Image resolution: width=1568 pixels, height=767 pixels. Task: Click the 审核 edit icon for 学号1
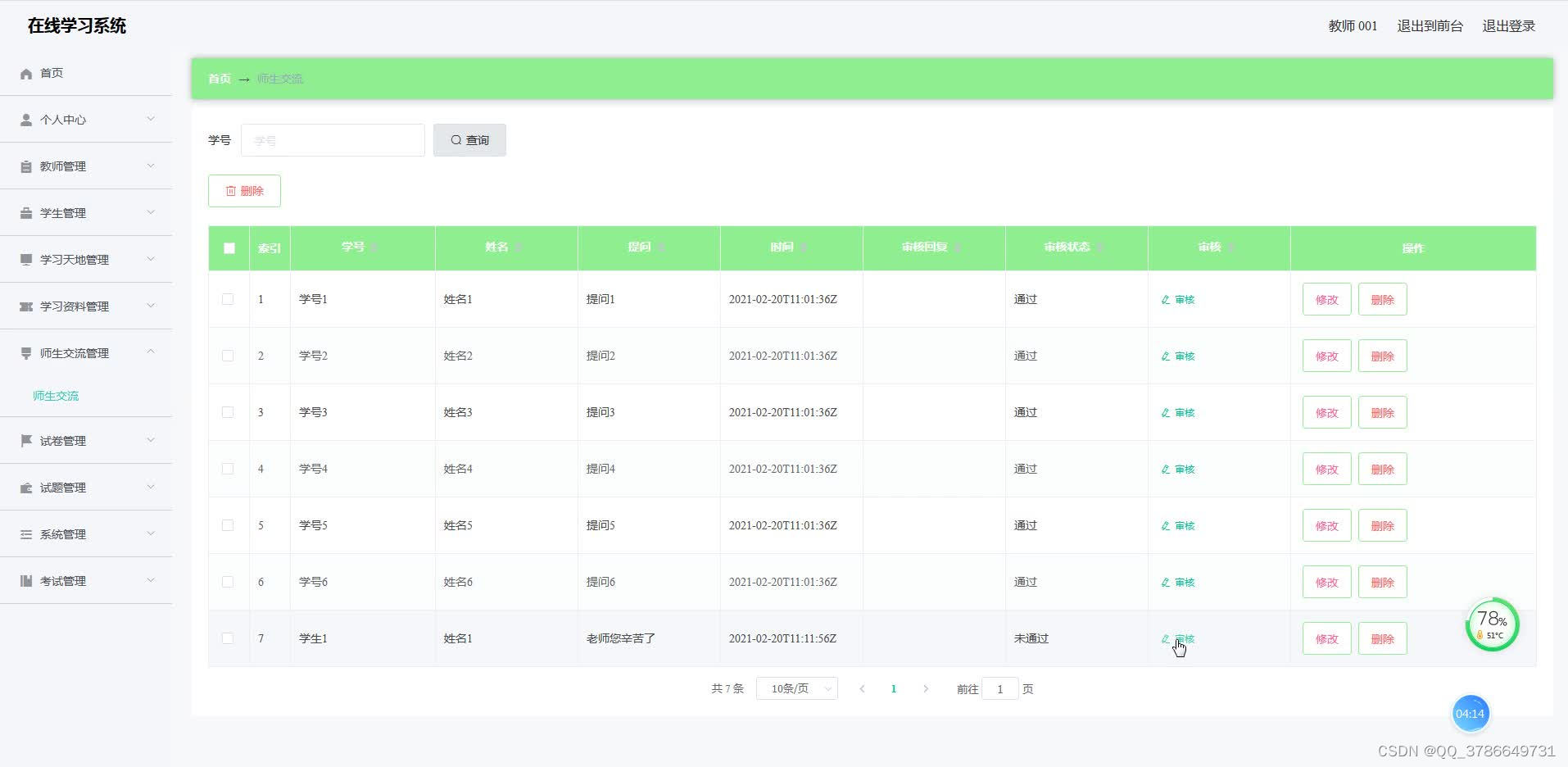1166,300
